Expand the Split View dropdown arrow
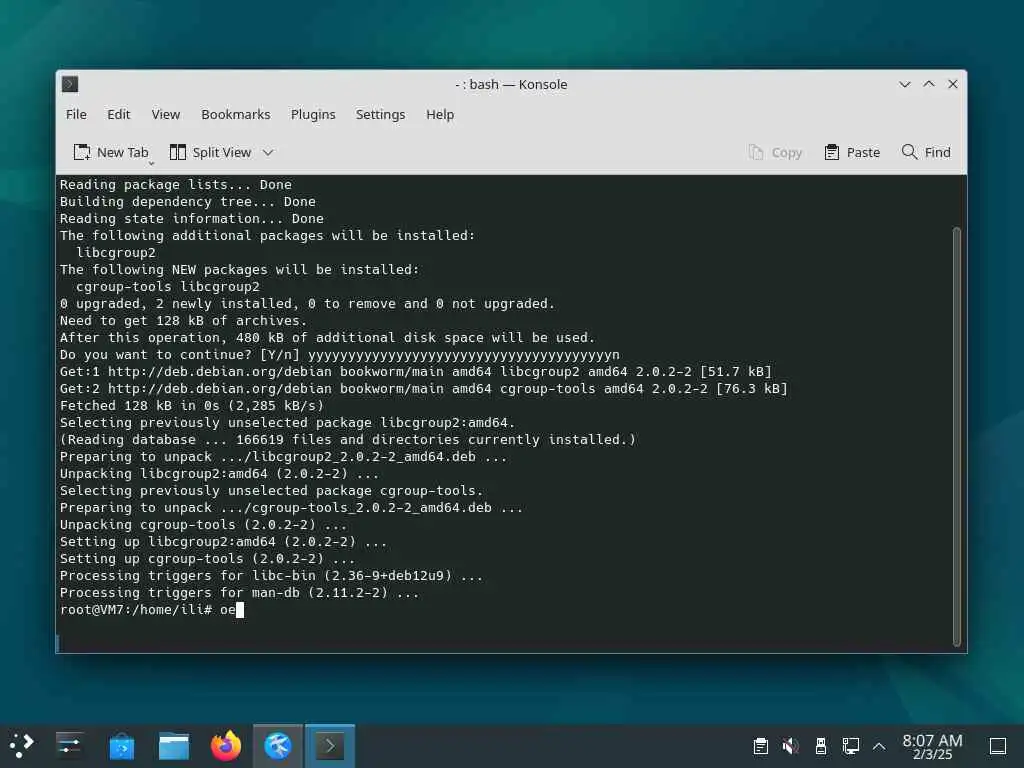Viewport: 1024px width, 768px height. 268,152
